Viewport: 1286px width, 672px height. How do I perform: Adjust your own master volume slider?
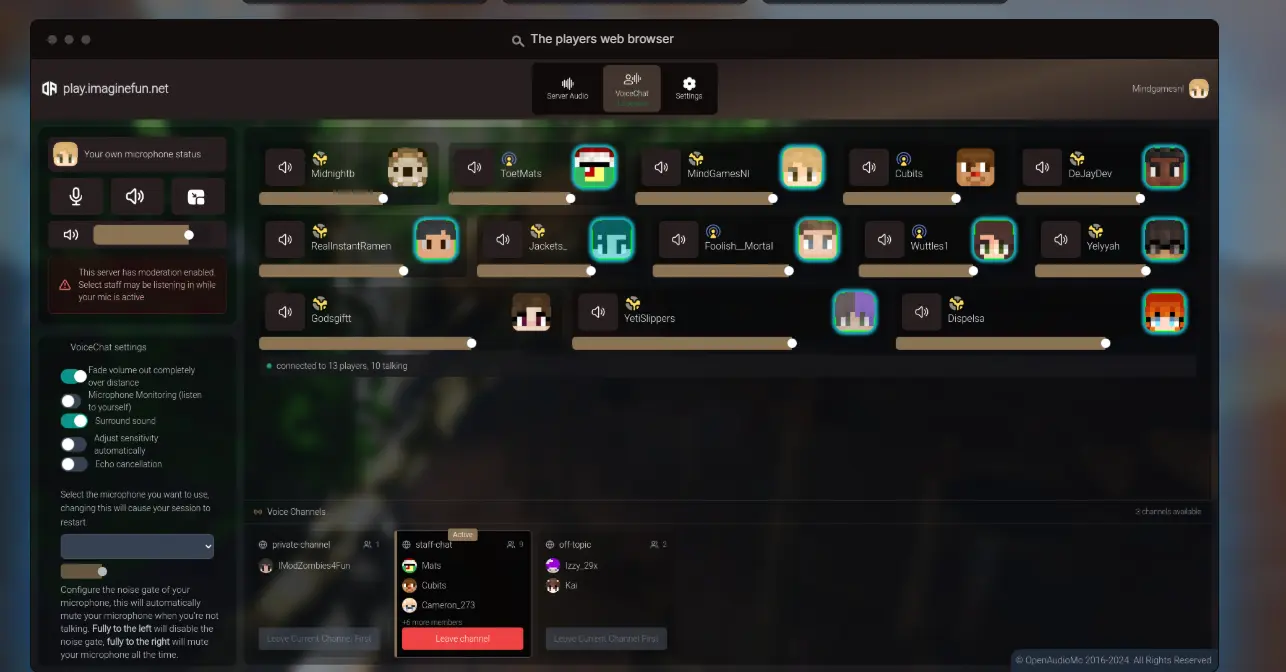pyautogui.click(x=141, y=235)
